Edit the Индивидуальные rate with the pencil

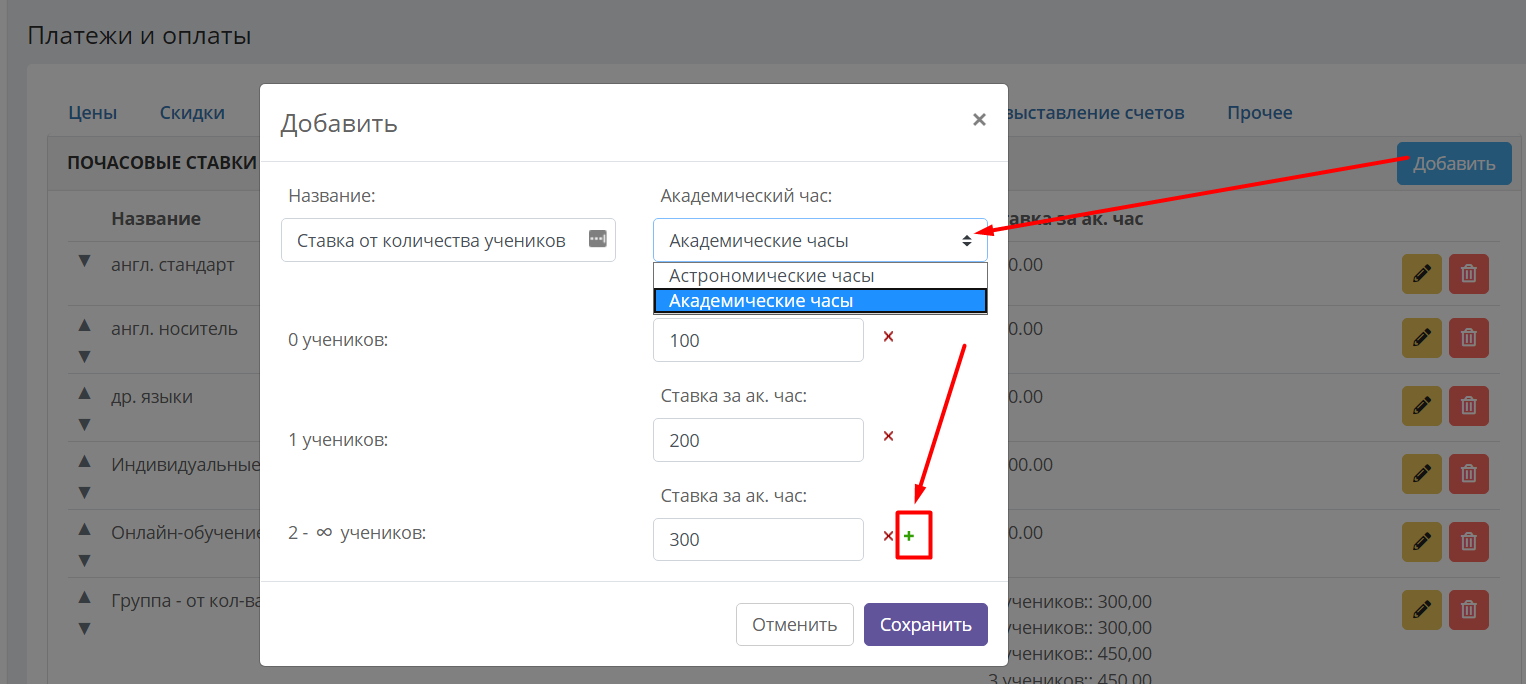(1421, 474)
